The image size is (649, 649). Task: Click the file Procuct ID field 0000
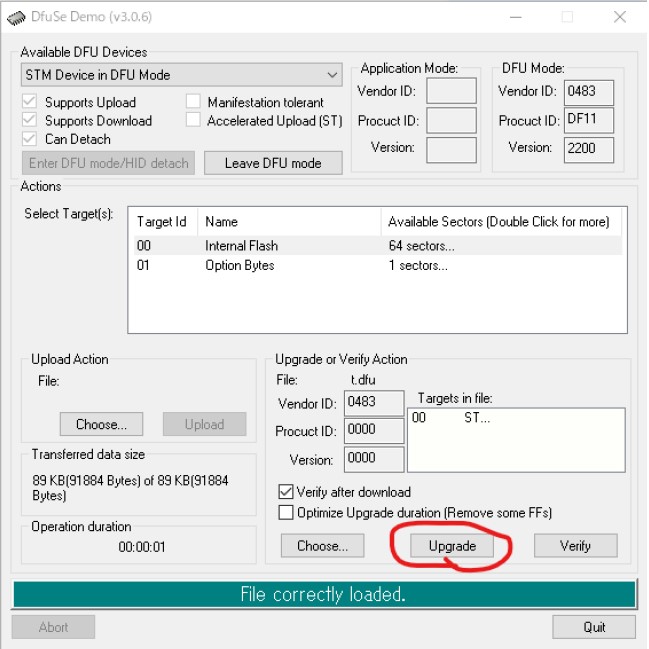click(374, 431)
